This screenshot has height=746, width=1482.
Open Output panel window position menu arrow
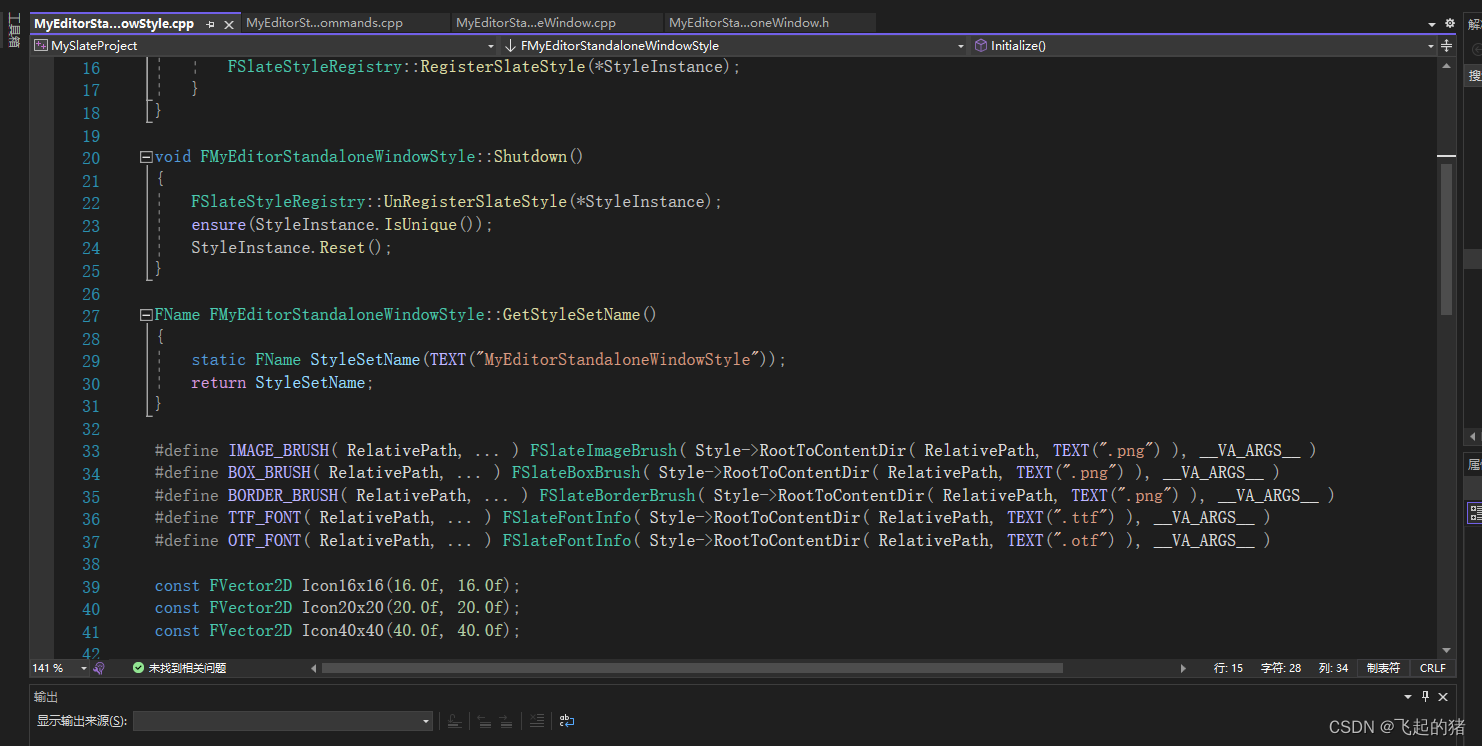pyautogui.click(x=1408, y=697)
